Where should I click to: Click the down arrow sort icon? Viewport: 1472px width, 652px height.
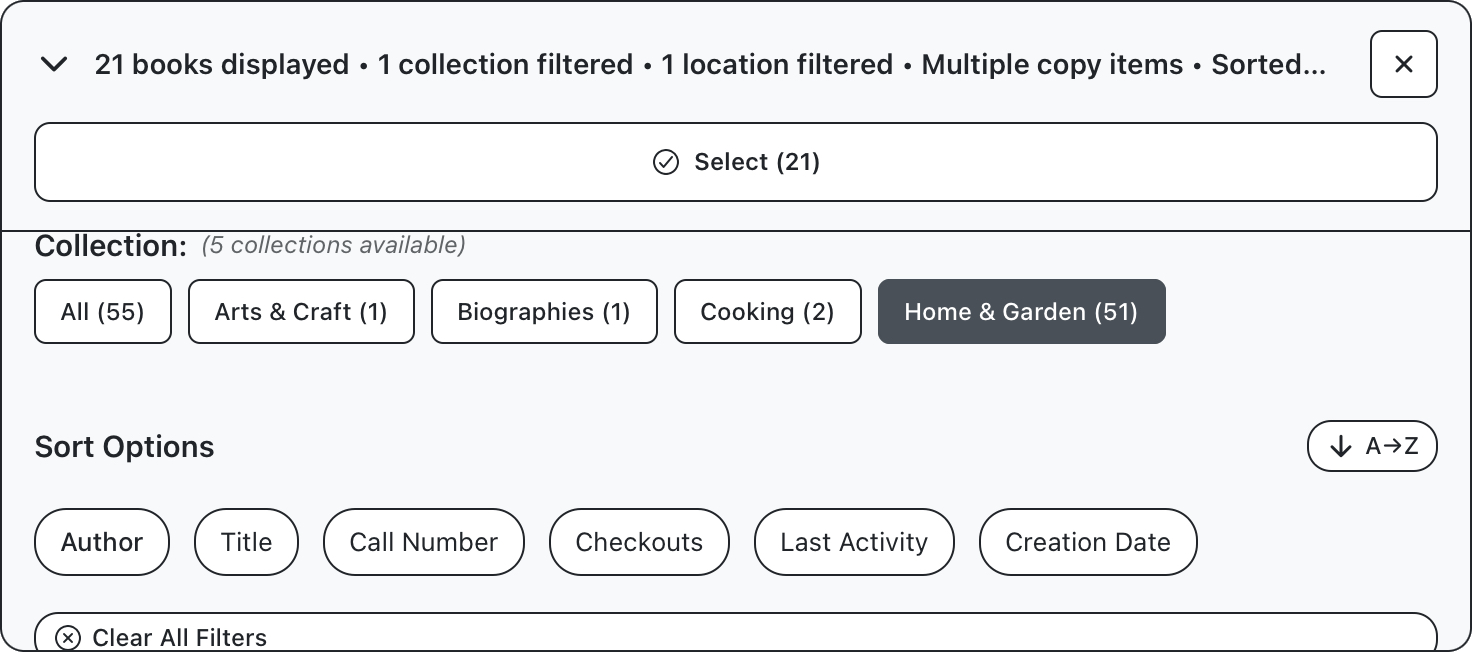[1341, 447]
